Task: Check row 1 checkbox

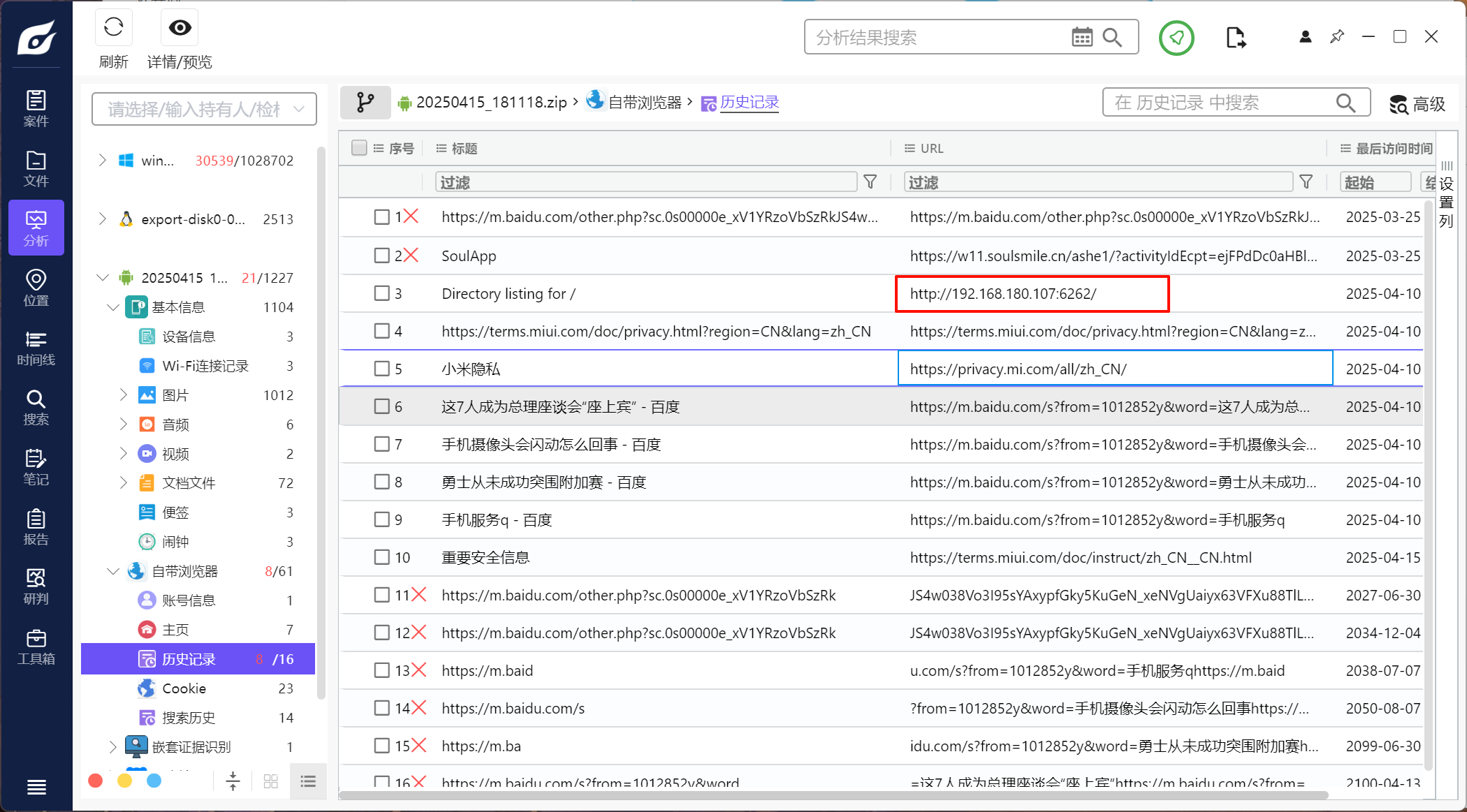Action: coord(381,217)
